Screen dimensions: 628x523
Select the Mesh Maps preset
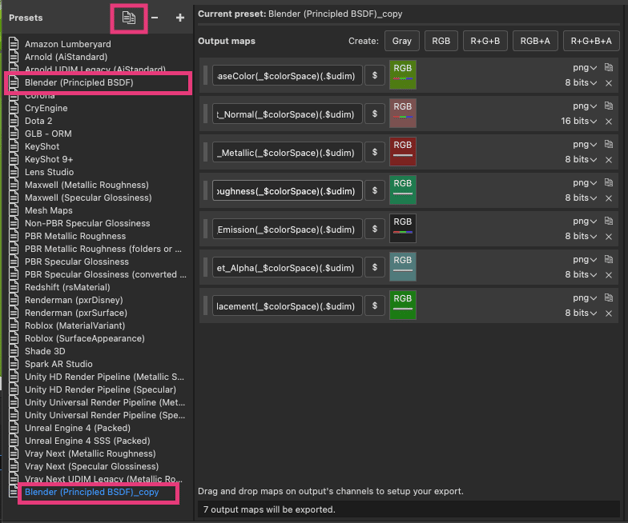(48, 211)
